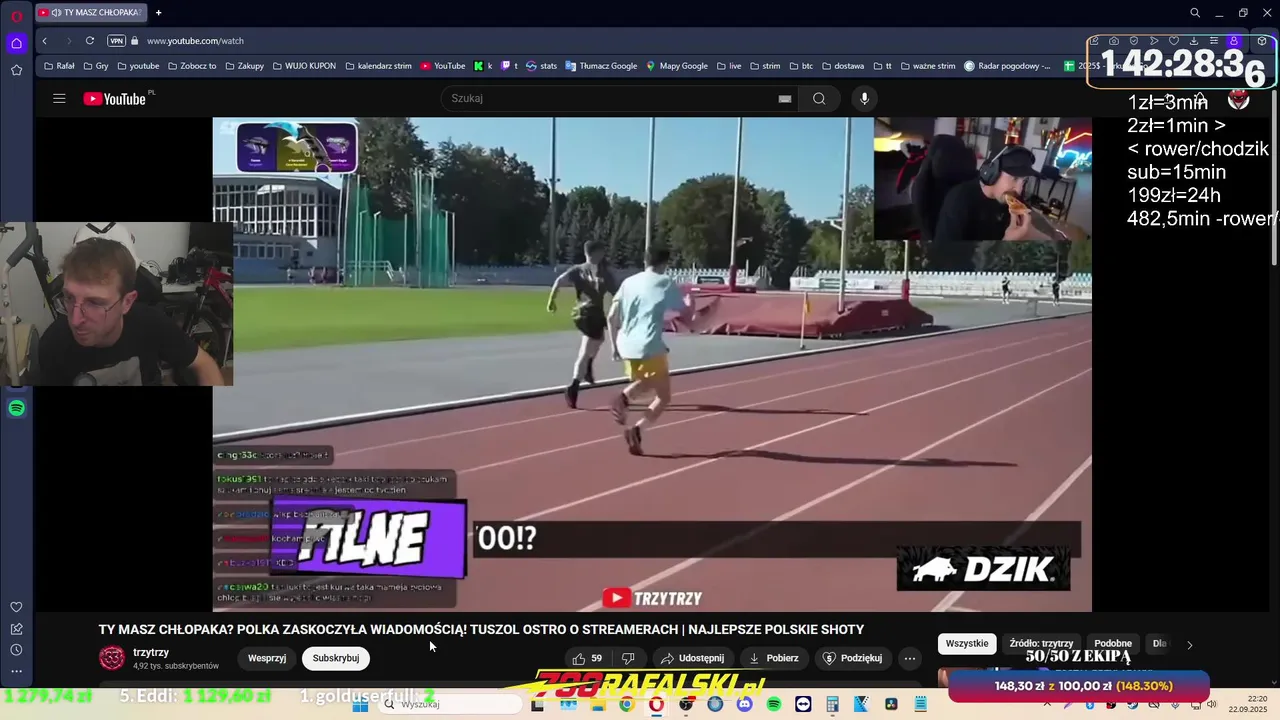The image size is (1280, 720).
Task: Like the video with thumbs up 59
Action: tap(587, 658)
